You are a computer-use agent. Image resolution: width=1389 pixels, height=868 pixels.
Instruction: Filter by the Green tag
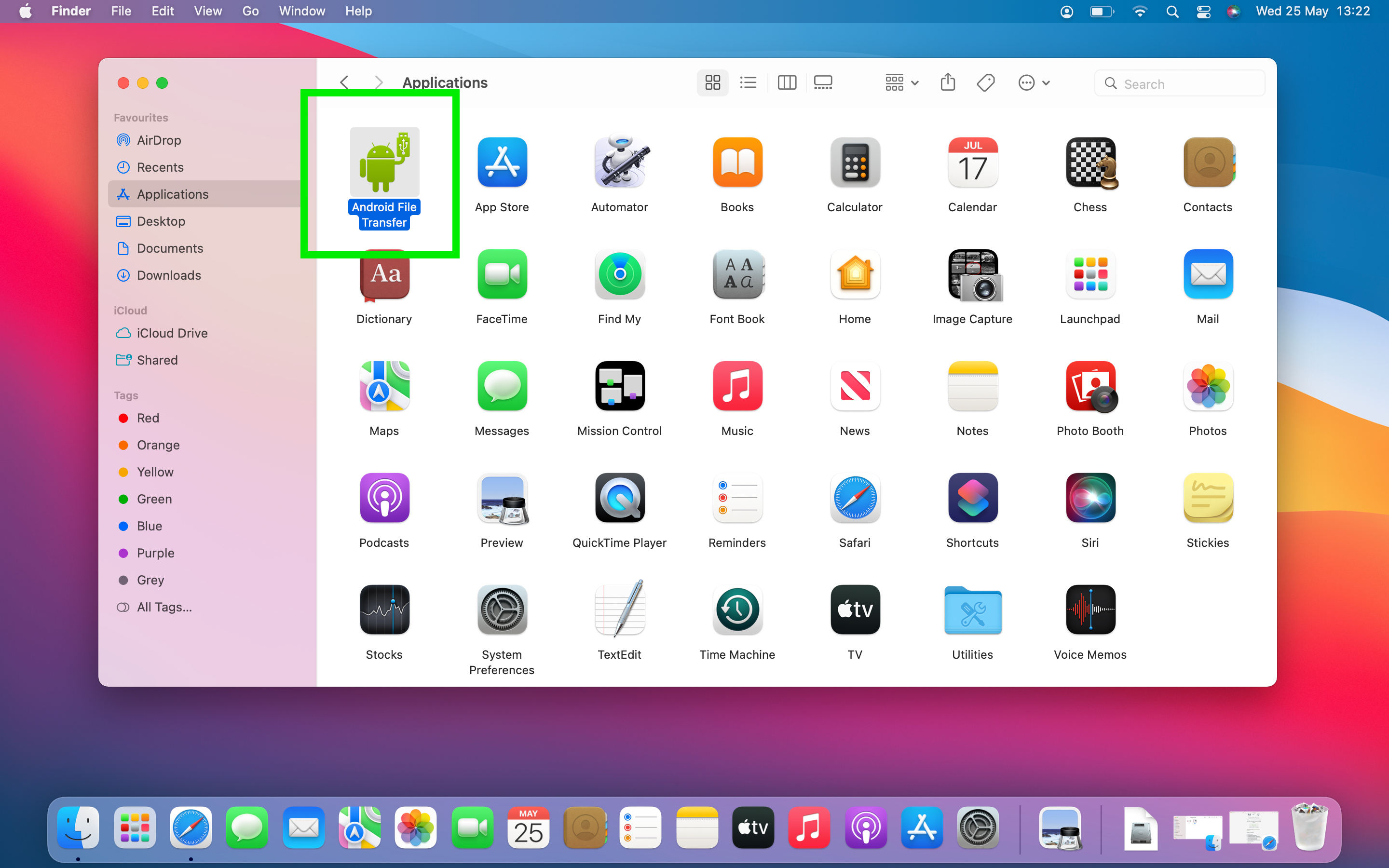coord(205,499)
